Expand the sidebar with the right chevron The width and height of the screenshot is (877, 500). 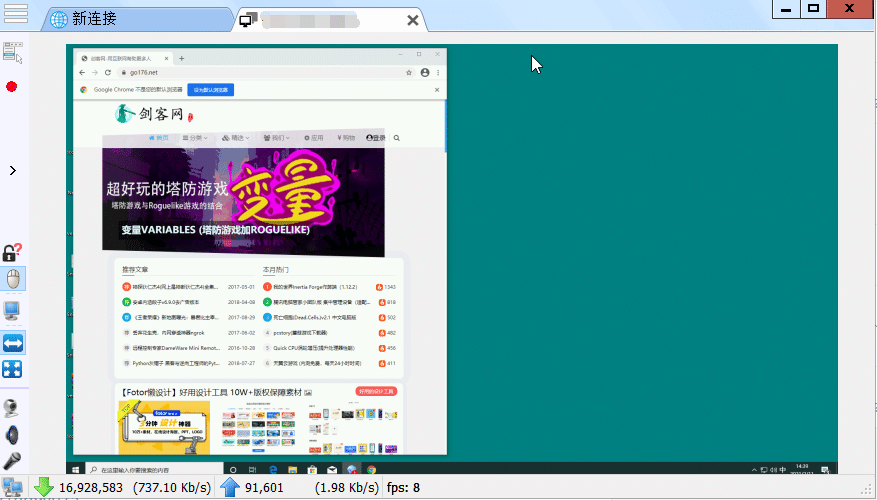pos(13,170)
